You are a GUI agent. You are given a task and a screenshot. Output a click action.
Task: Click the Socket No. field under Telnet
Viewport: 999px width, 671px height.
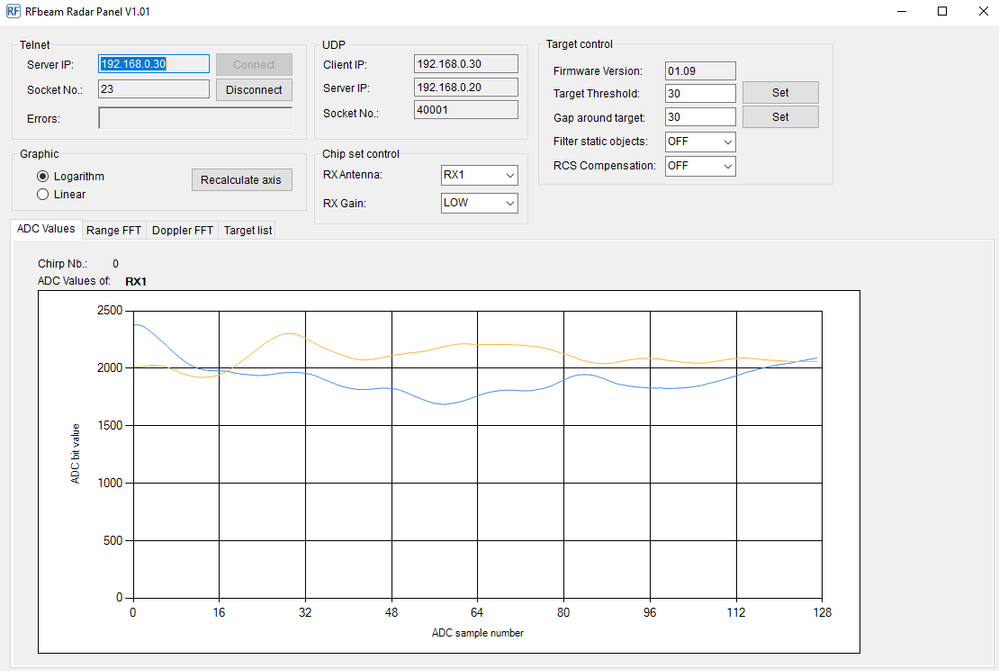(152, 90)
